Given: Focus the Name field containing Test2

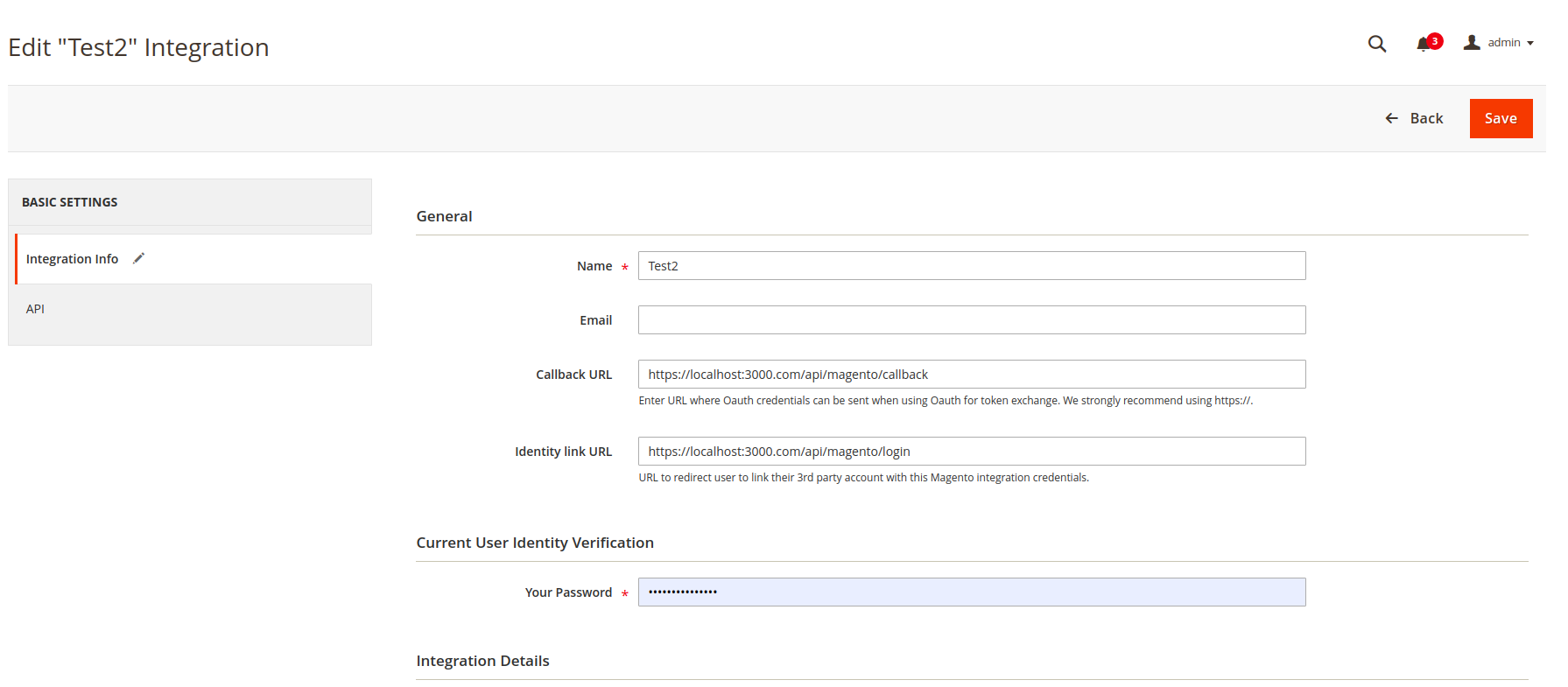Looking at the screenshot, I should point(972,266).
